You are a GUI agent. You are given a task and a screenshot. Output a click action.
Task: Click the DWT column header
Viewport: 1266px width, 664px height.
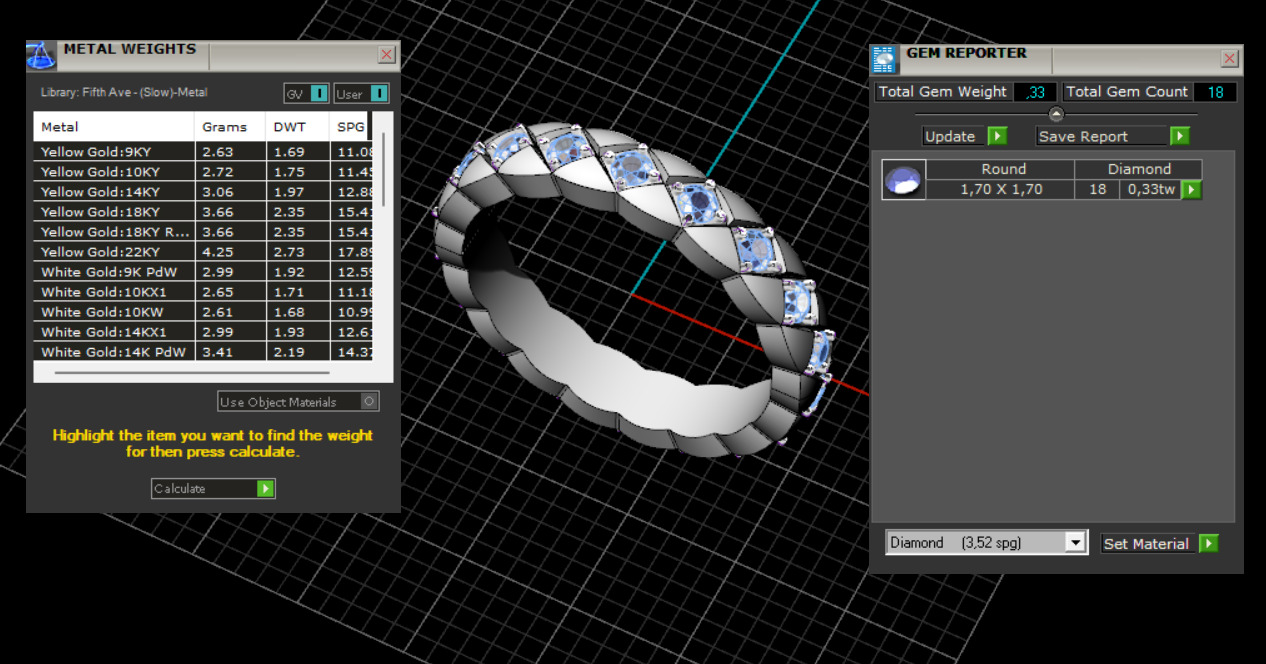click(x=297, y=127)
